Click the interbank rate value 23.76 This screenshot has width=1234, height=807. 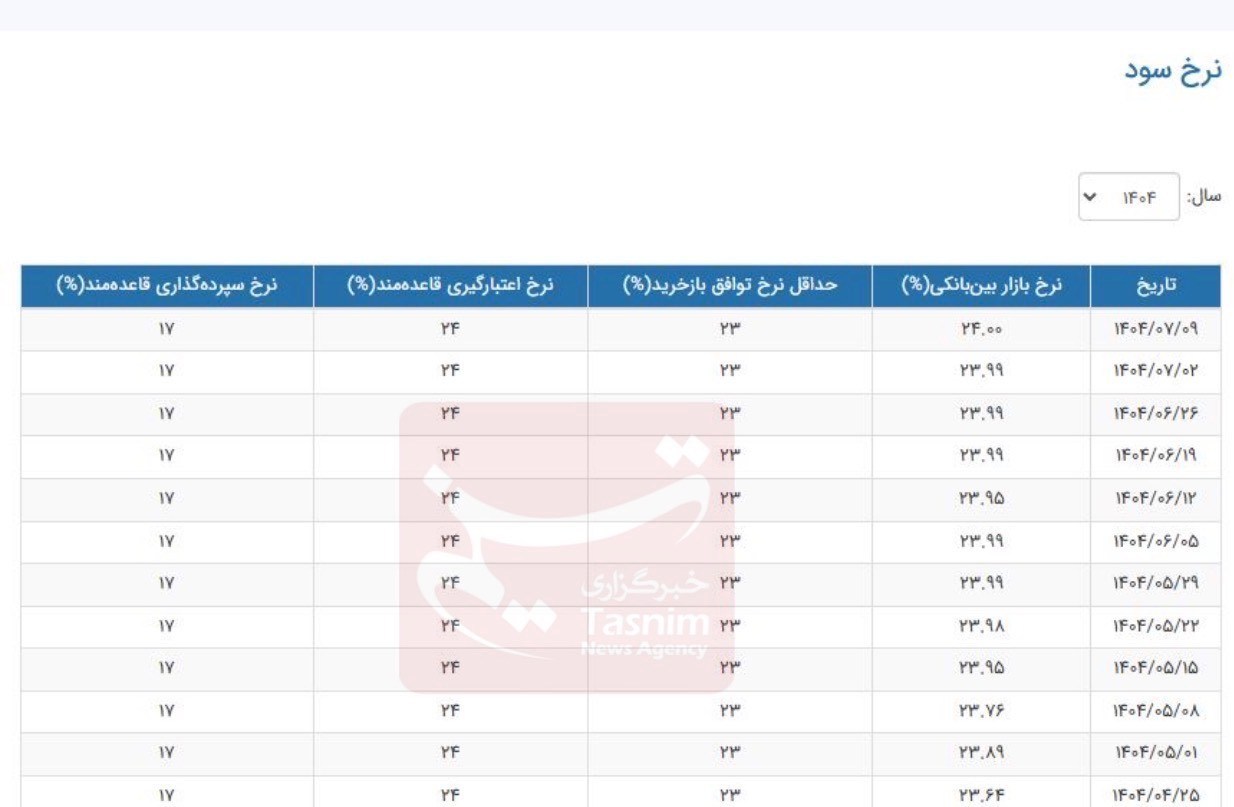979,712
